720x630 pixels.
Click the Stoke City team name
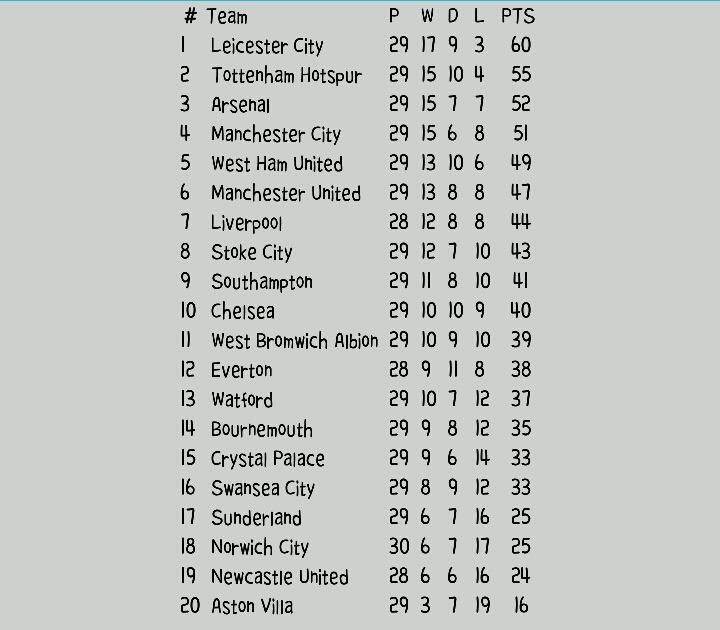click(251, 252)
